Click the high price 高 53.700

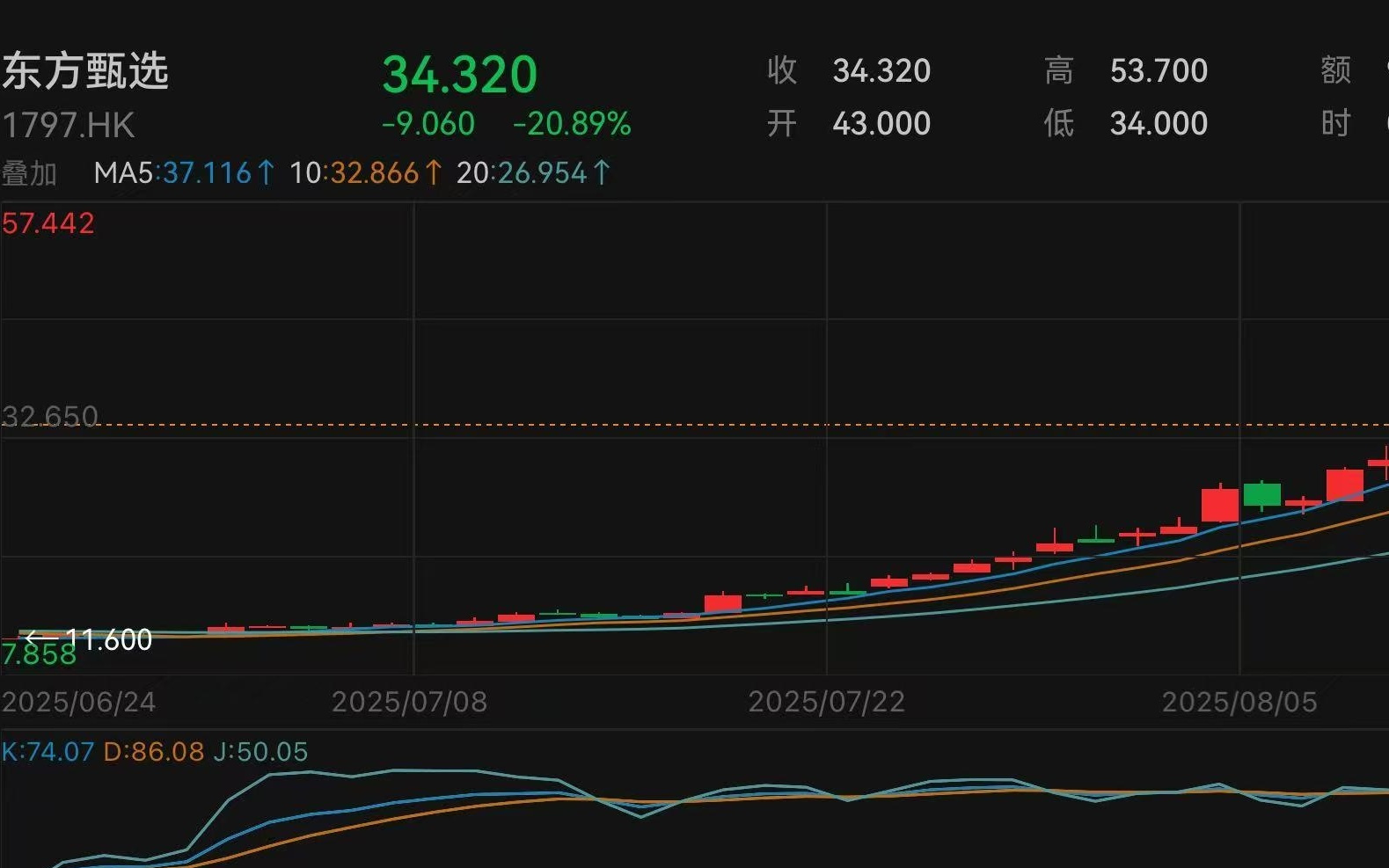[x=1126, y=71]
